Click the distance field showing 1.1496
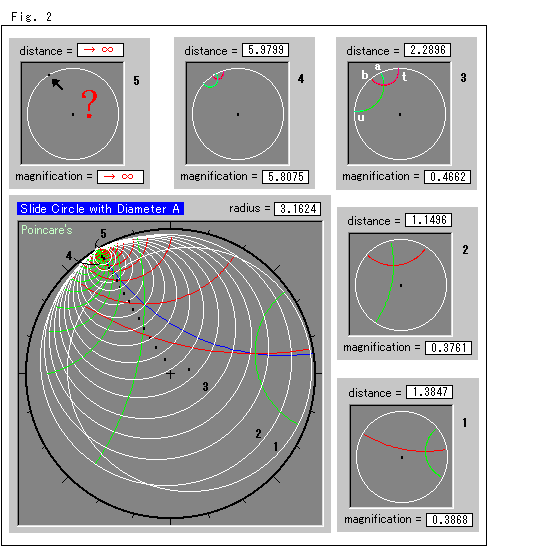The height and width of the screenshot is (559, 533). coord(429,220)
